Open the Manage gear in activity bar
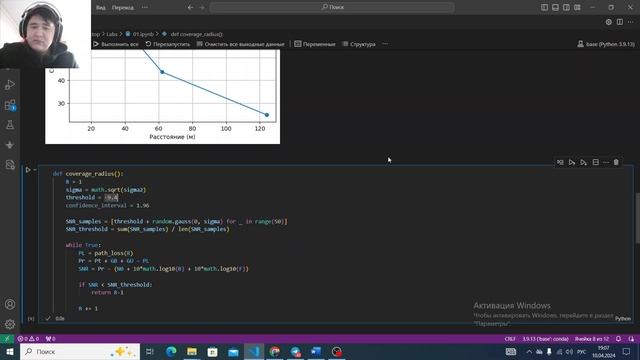The image size is (640, 360). pos(10,324)
